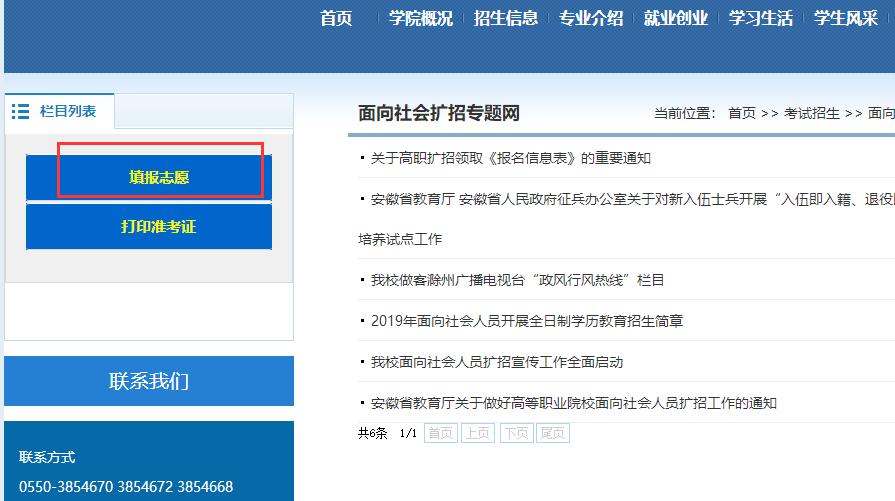Open the 首页 navigation menu item
895x501 pixels.
336,18
